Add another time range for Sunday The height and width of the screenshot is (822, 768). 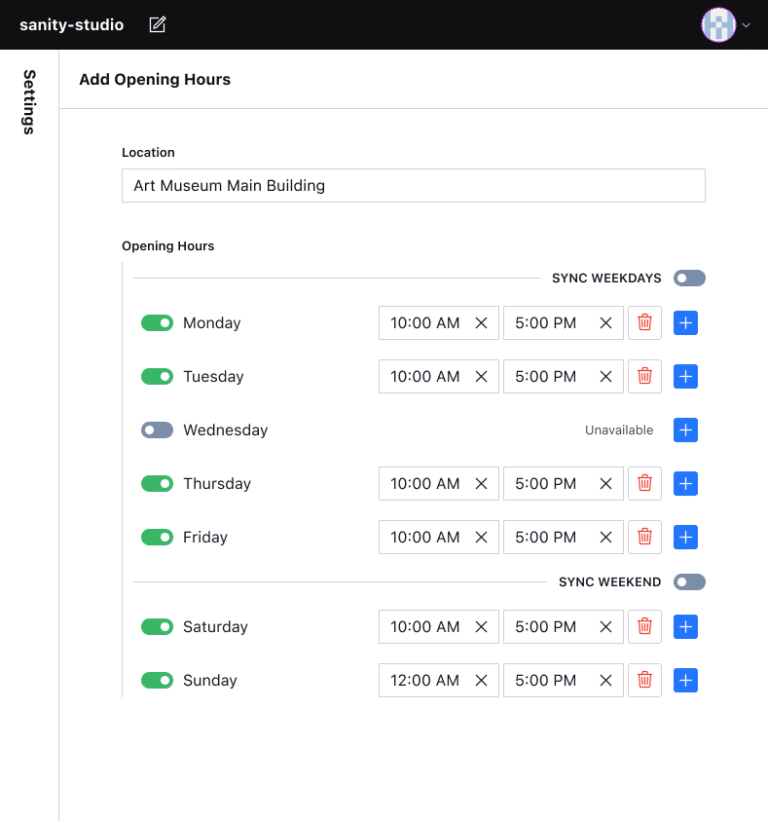685,680
